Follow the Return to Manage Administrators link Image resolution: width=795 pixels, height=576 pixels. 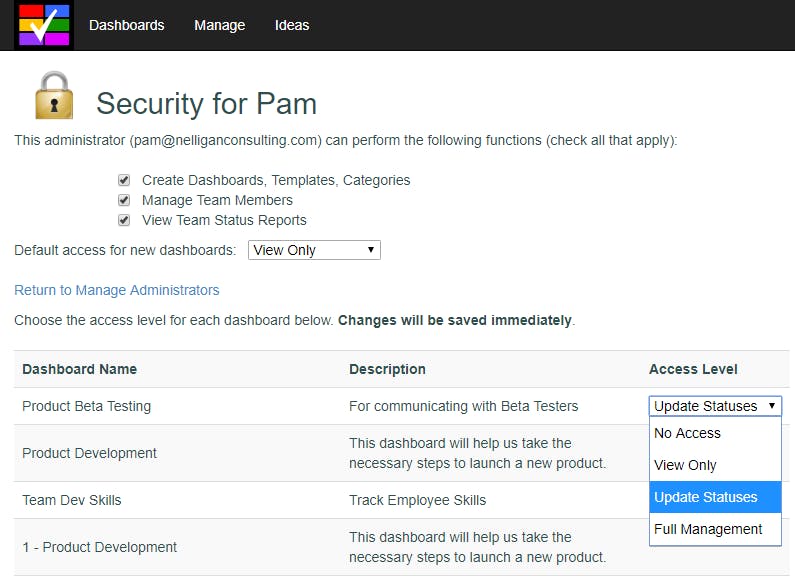pyautogui.click(x=117, y=290)
